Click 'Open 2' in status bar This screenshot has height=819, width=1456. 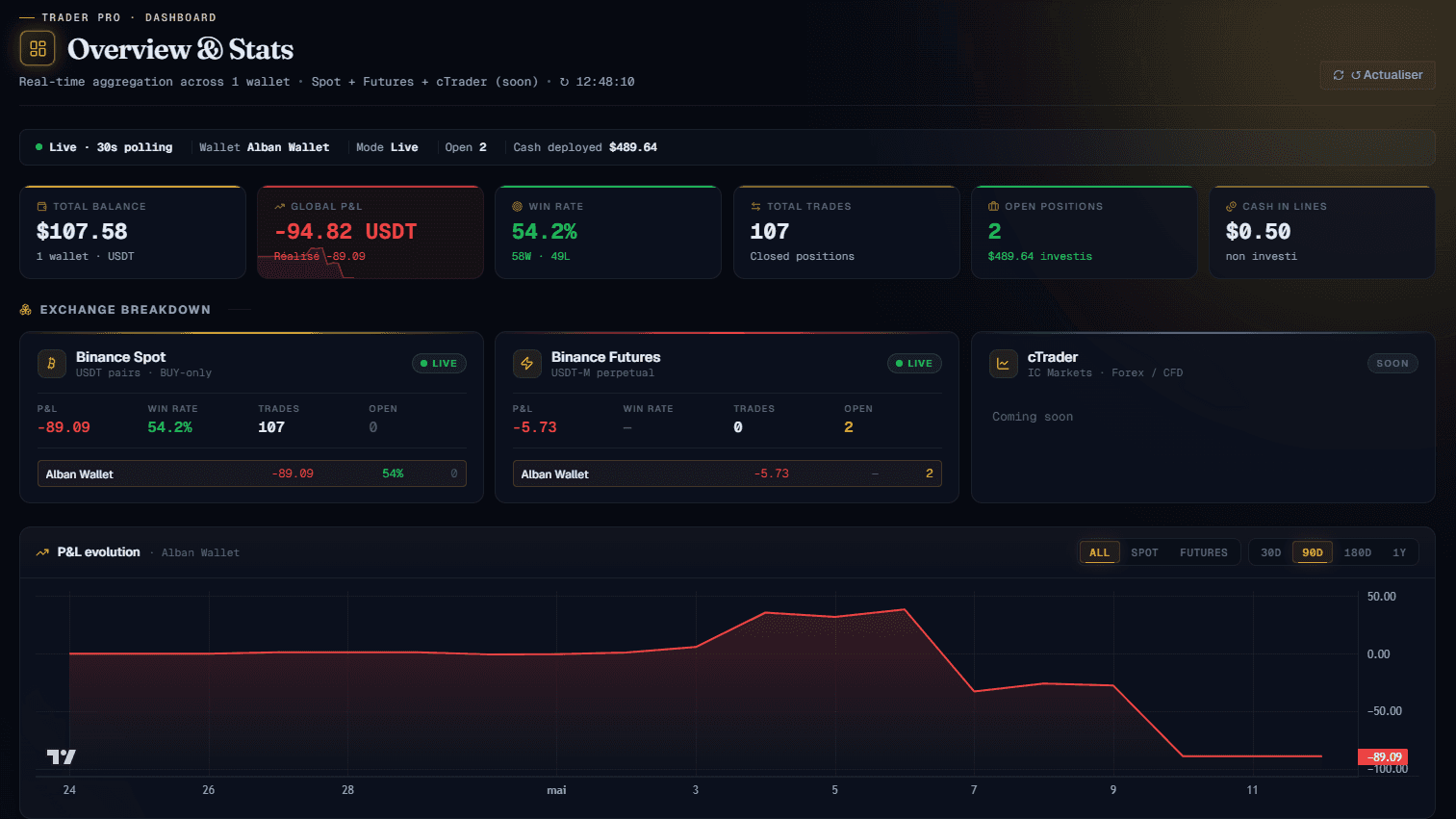tap(466, 147)
